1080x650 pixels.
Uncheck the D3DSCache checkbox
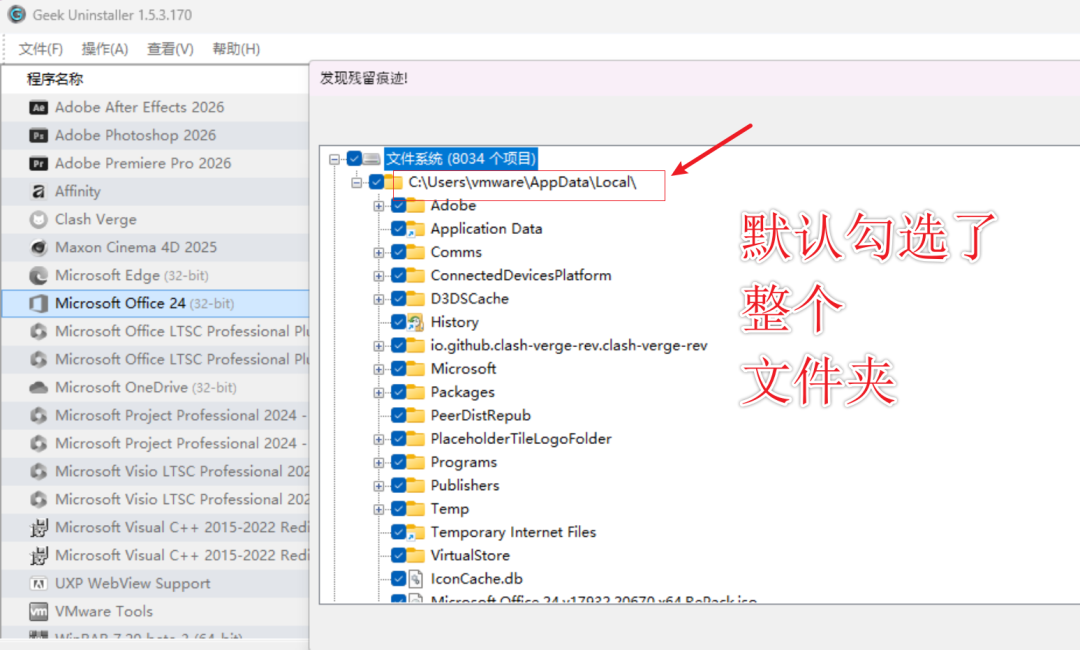[x=398, y=299]
